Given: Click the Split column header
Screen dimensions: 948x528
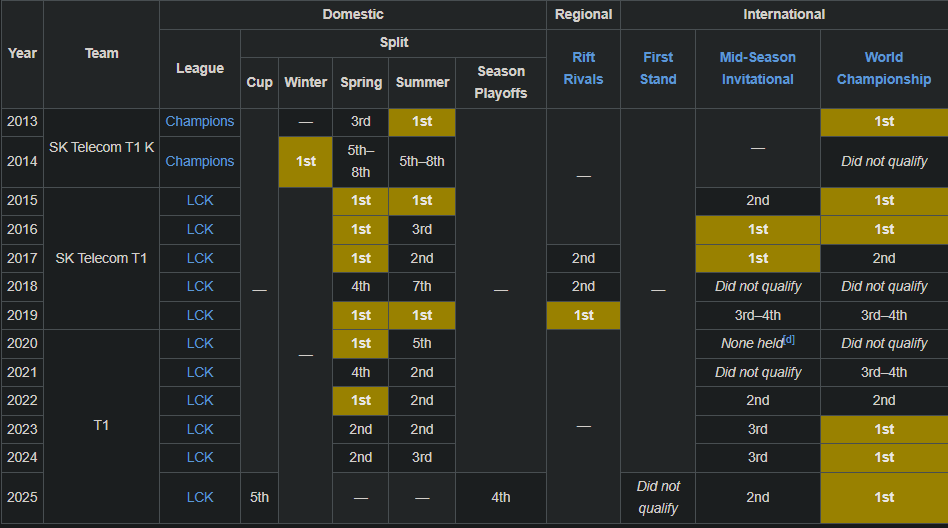Looking at the screenshot, I should [x=394, y=43].
